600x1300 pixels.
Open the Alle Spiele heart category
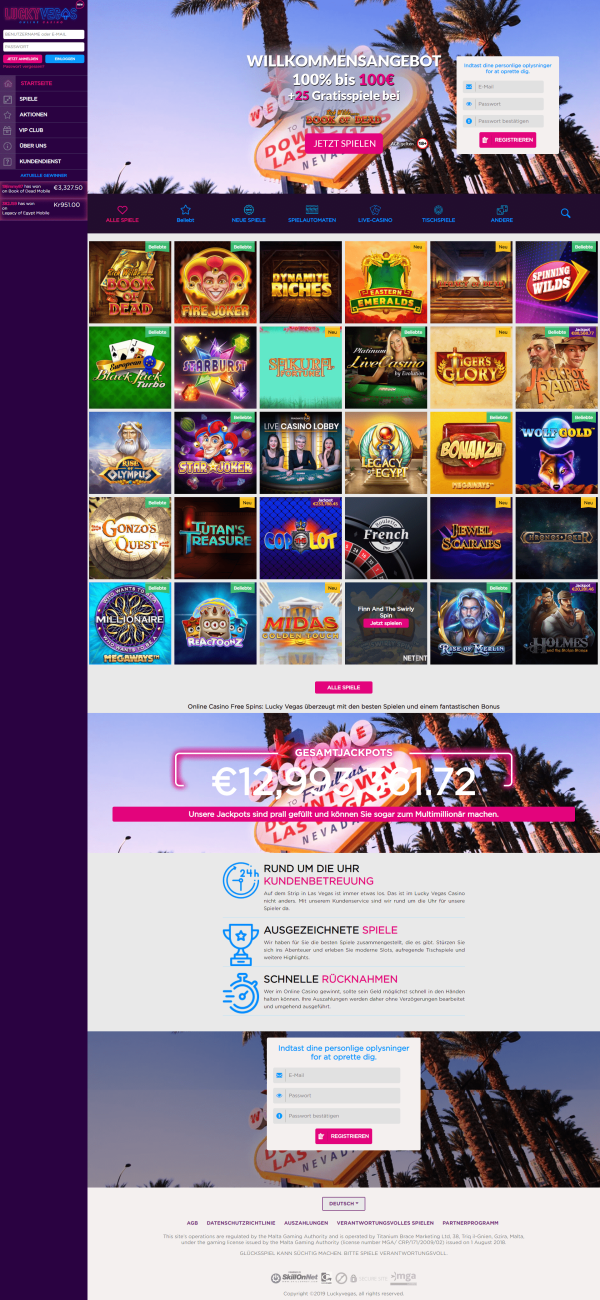tap(122, 213)
